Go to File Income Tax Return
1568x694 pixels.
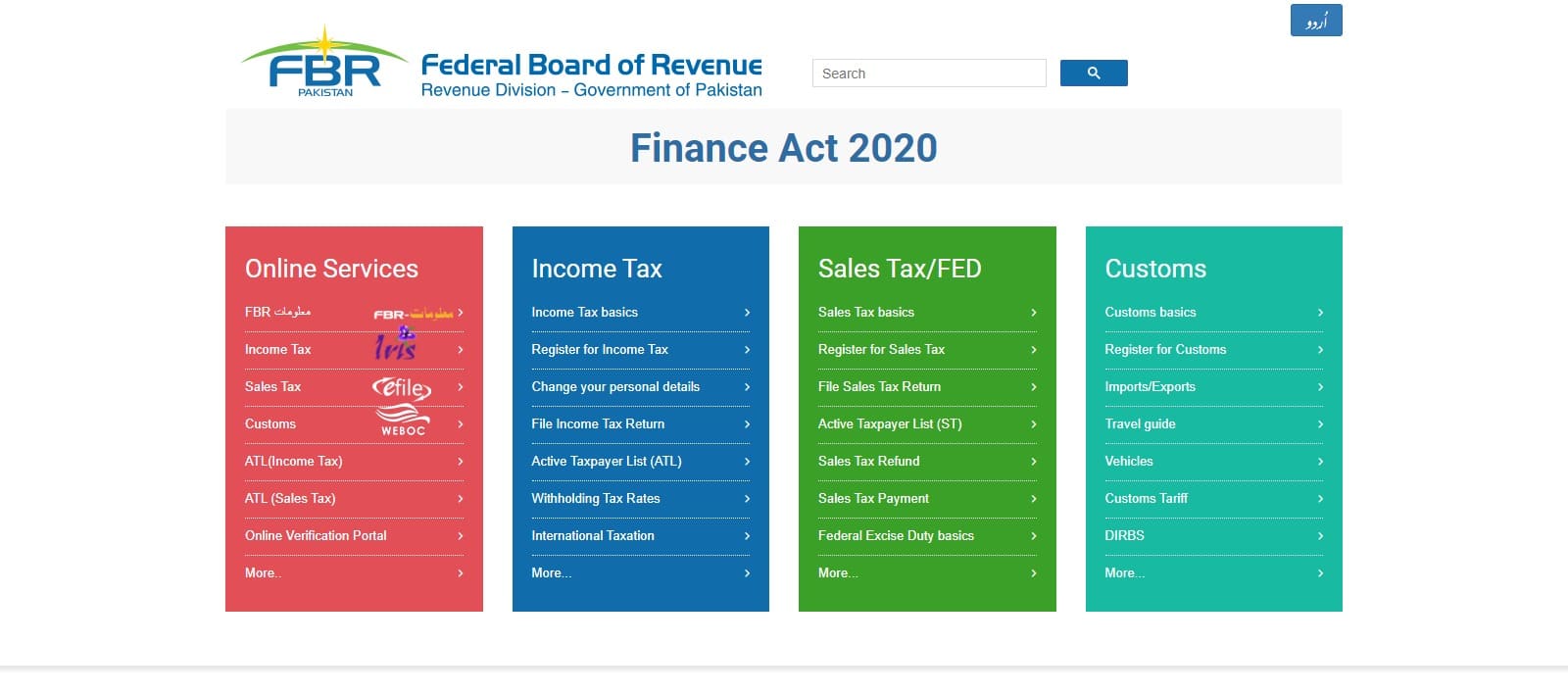[598, 424]
